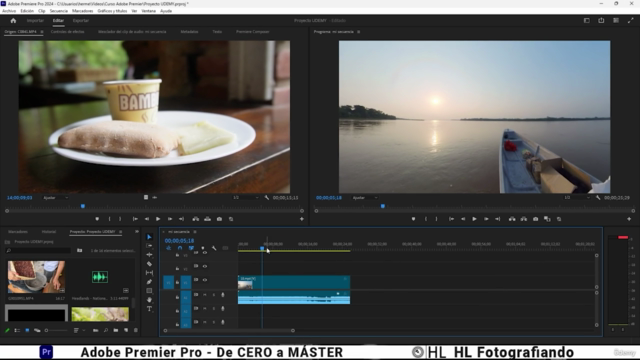Viewport: 640px width, 360px height.
Task: Open timeline display settings wrench
Action: pyautogui.click(x=214, y=248)
